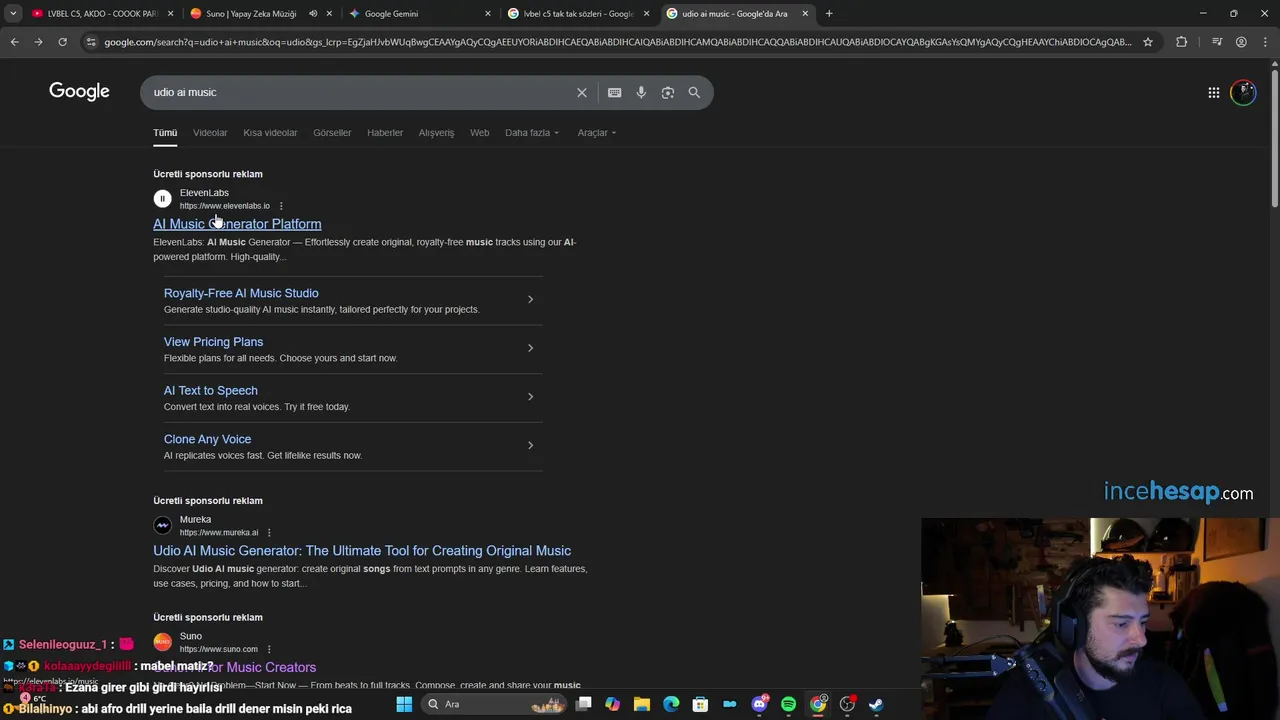
Task: Open Clone Any Voice link
Action: tap(207, 439)
